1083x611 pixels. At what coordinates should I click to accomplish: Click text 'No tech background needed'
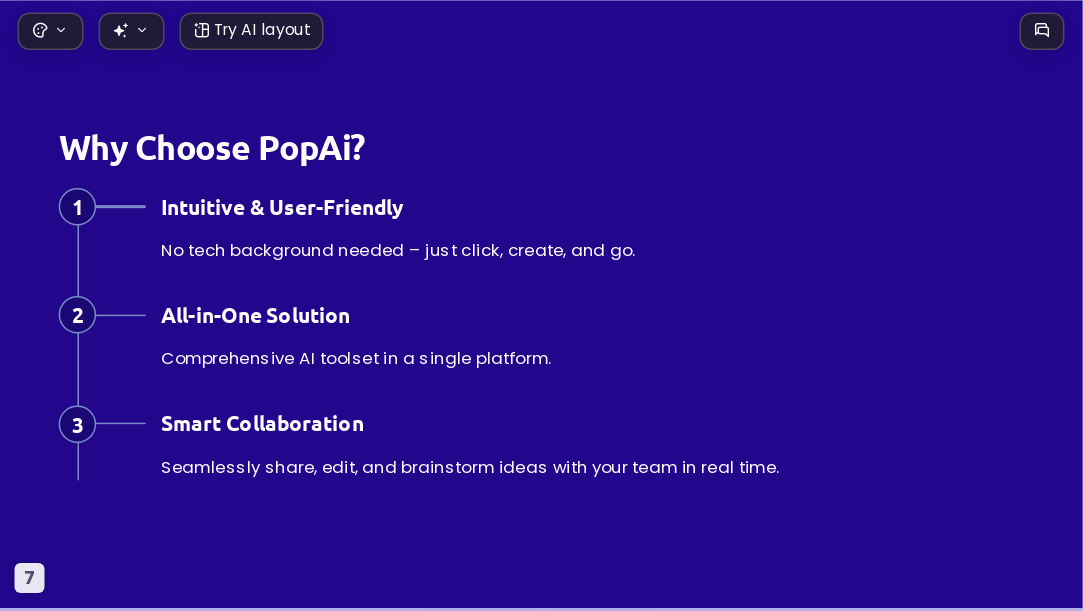[282, 250]
